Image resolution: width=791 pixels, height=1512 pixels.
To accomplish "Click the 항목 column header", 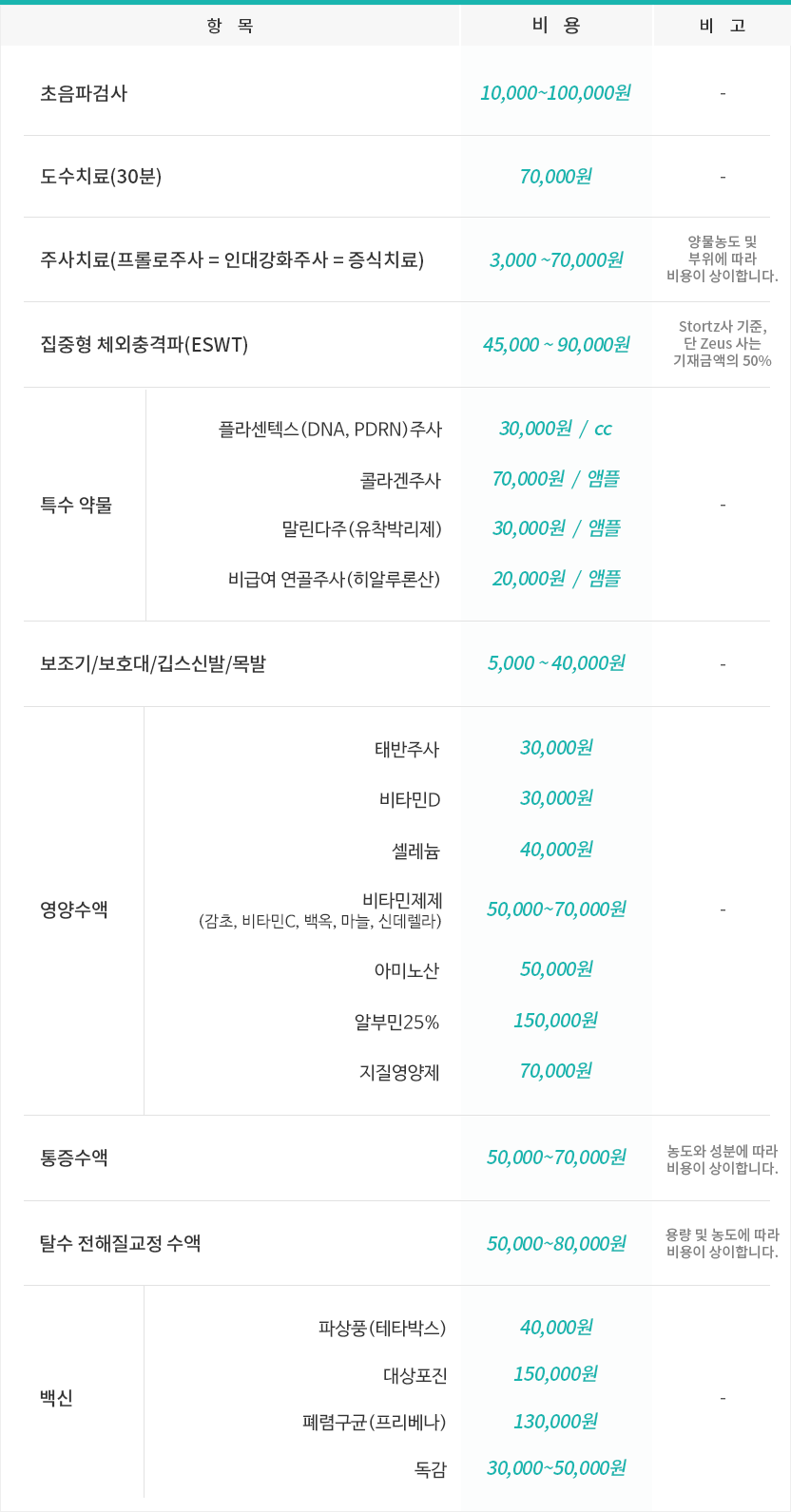I will pos(230,26).
